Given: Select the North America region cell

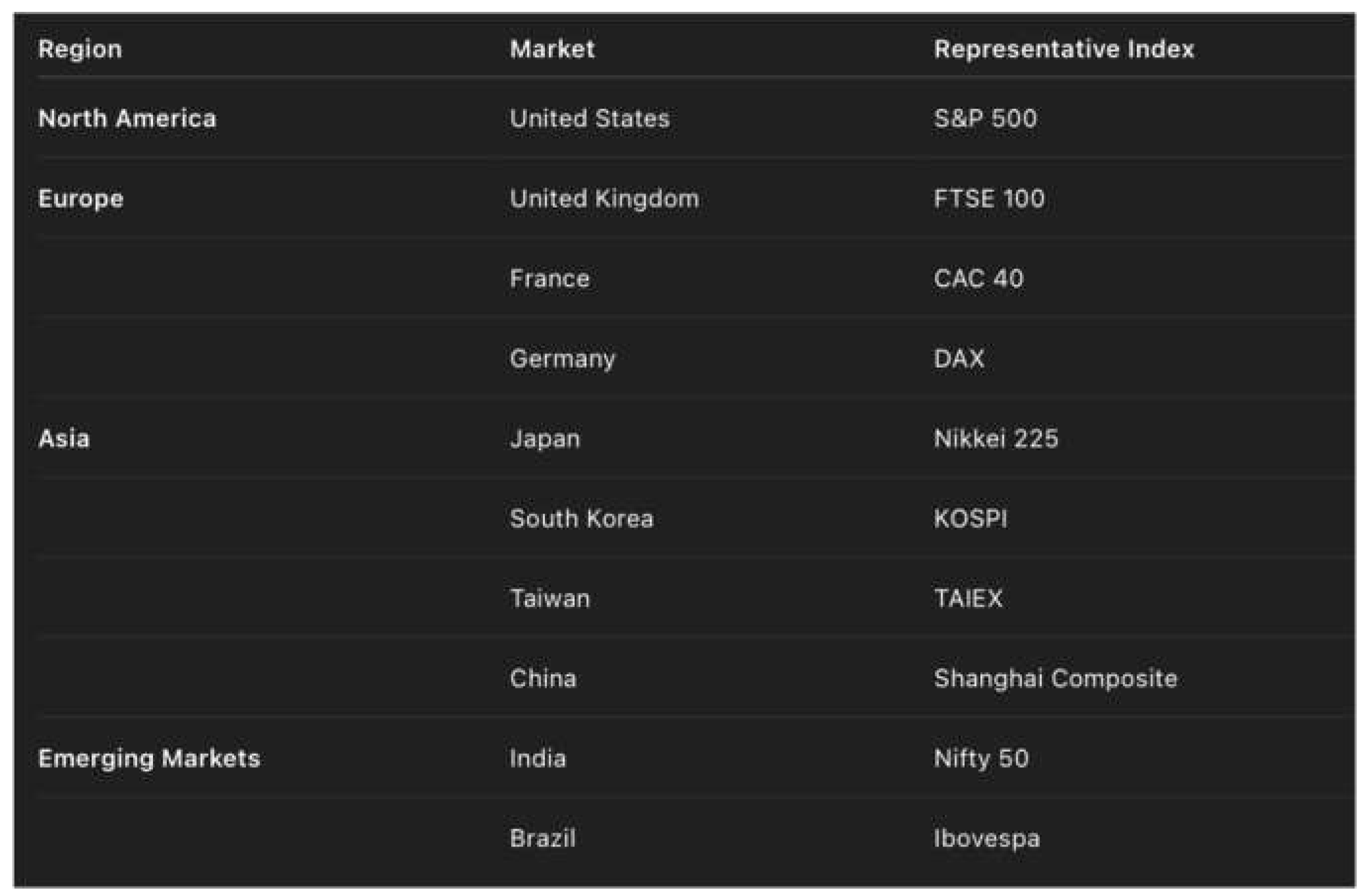Looking at the screenshot, I should 127,119.
